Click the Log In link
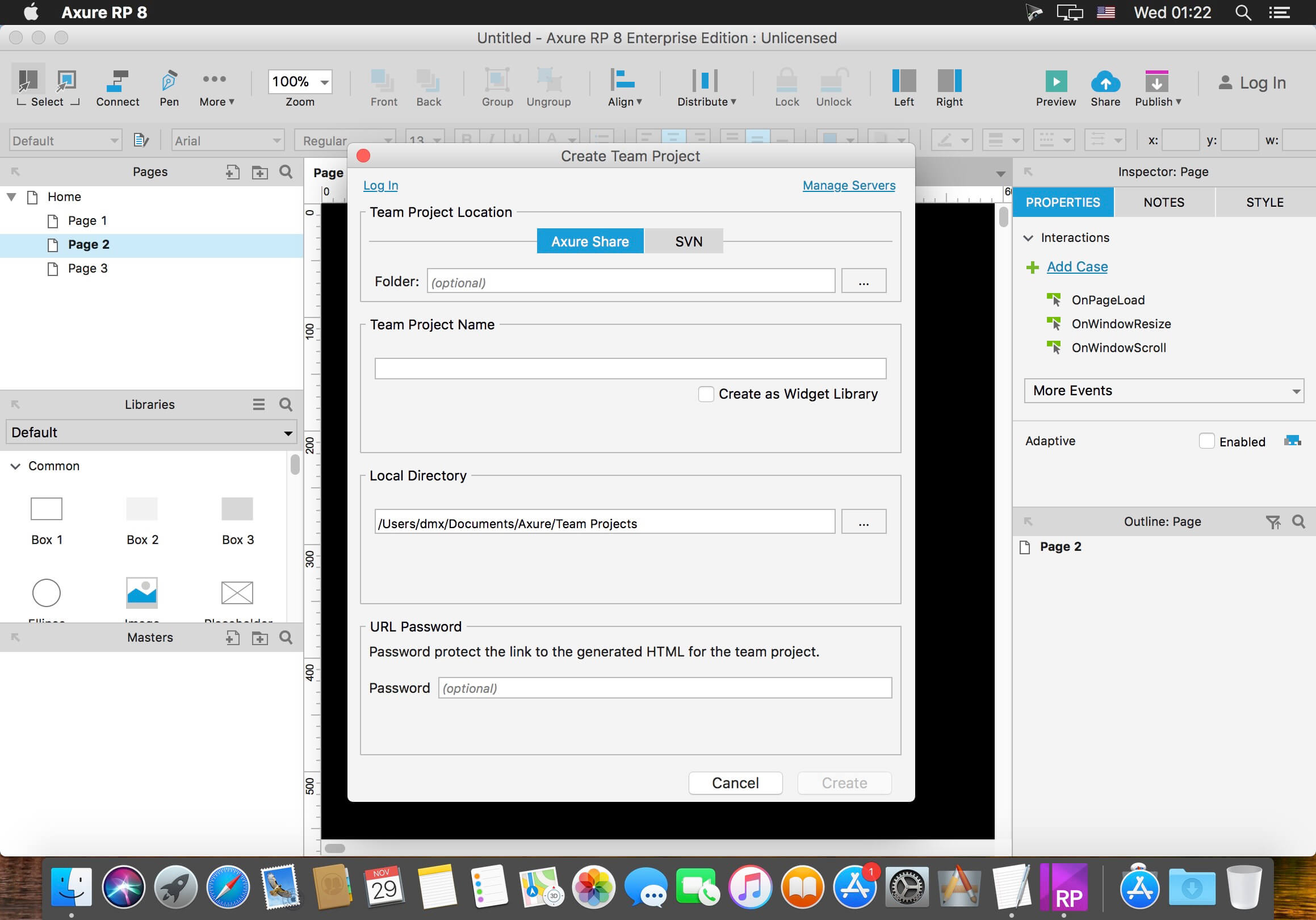This screenshot has width=1316, height=920. [x=380, y=185]
